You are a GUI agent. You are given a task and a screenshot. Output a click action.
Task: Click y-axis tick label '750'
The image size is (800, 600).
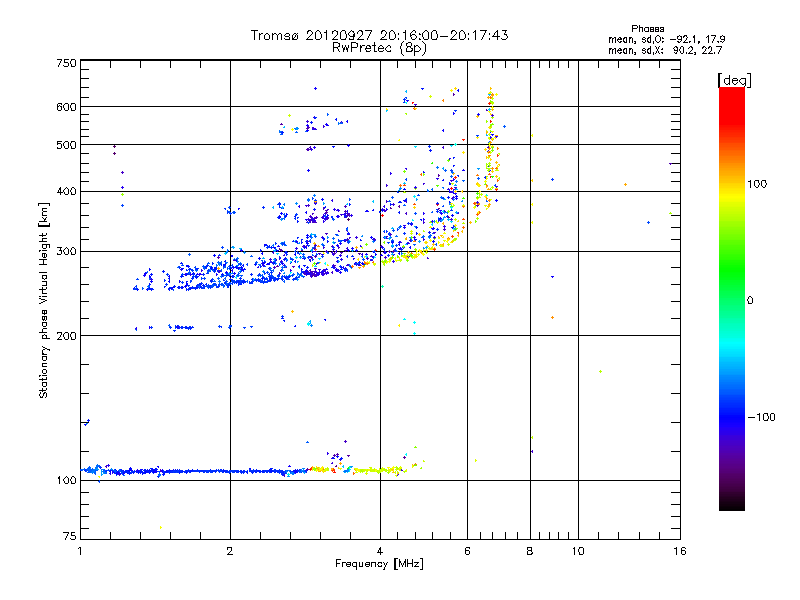click(66, 63)
